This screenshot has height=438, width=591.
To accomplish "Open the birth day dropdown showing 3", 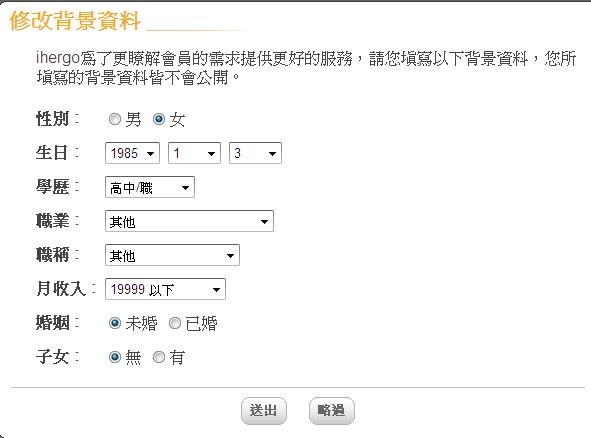I will (x=255, y=153).
